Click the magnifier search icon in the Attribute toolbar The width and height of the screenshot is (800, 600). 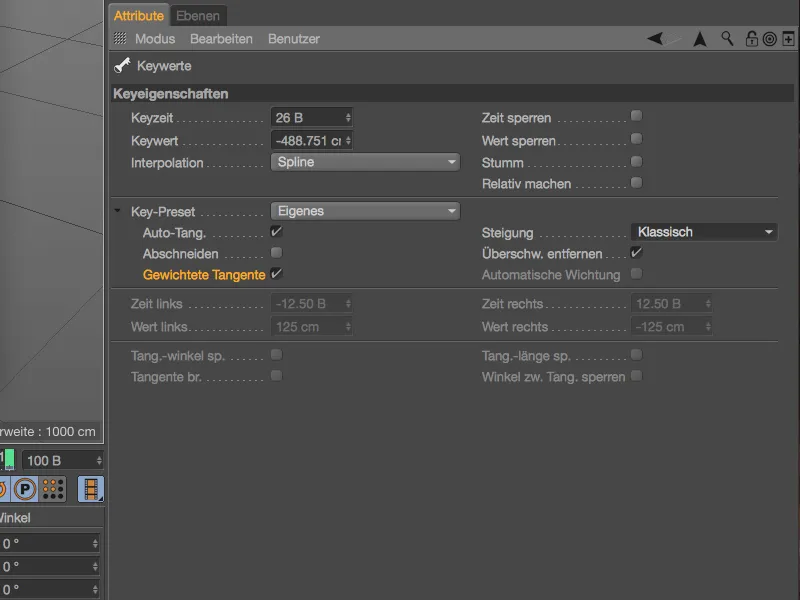pyautogui.click(x=726, y=38)
